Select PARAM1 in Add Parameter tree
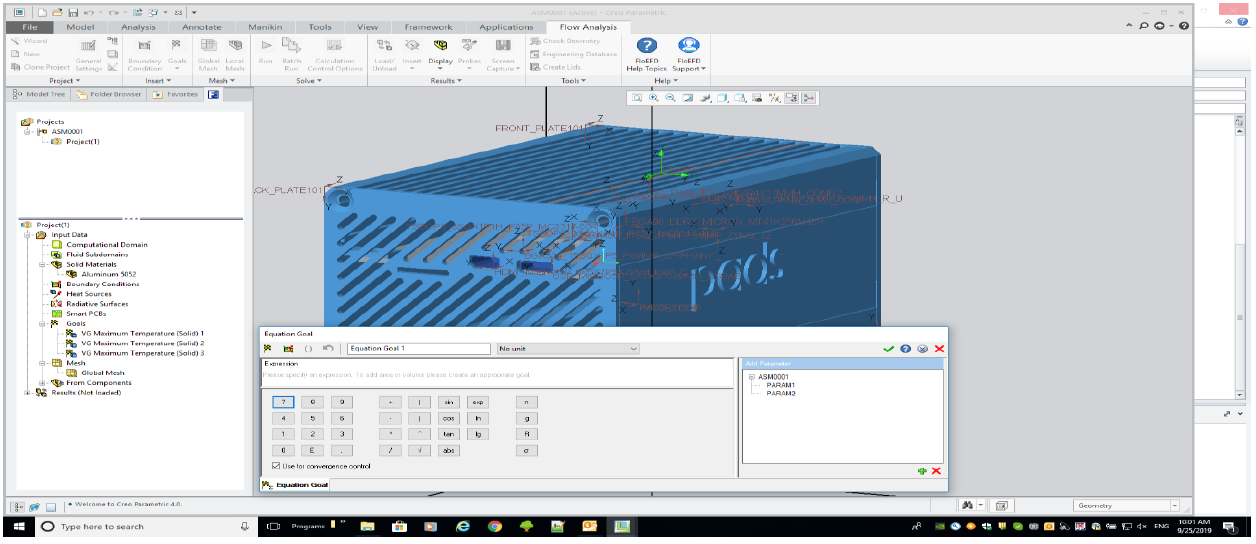 780,385
